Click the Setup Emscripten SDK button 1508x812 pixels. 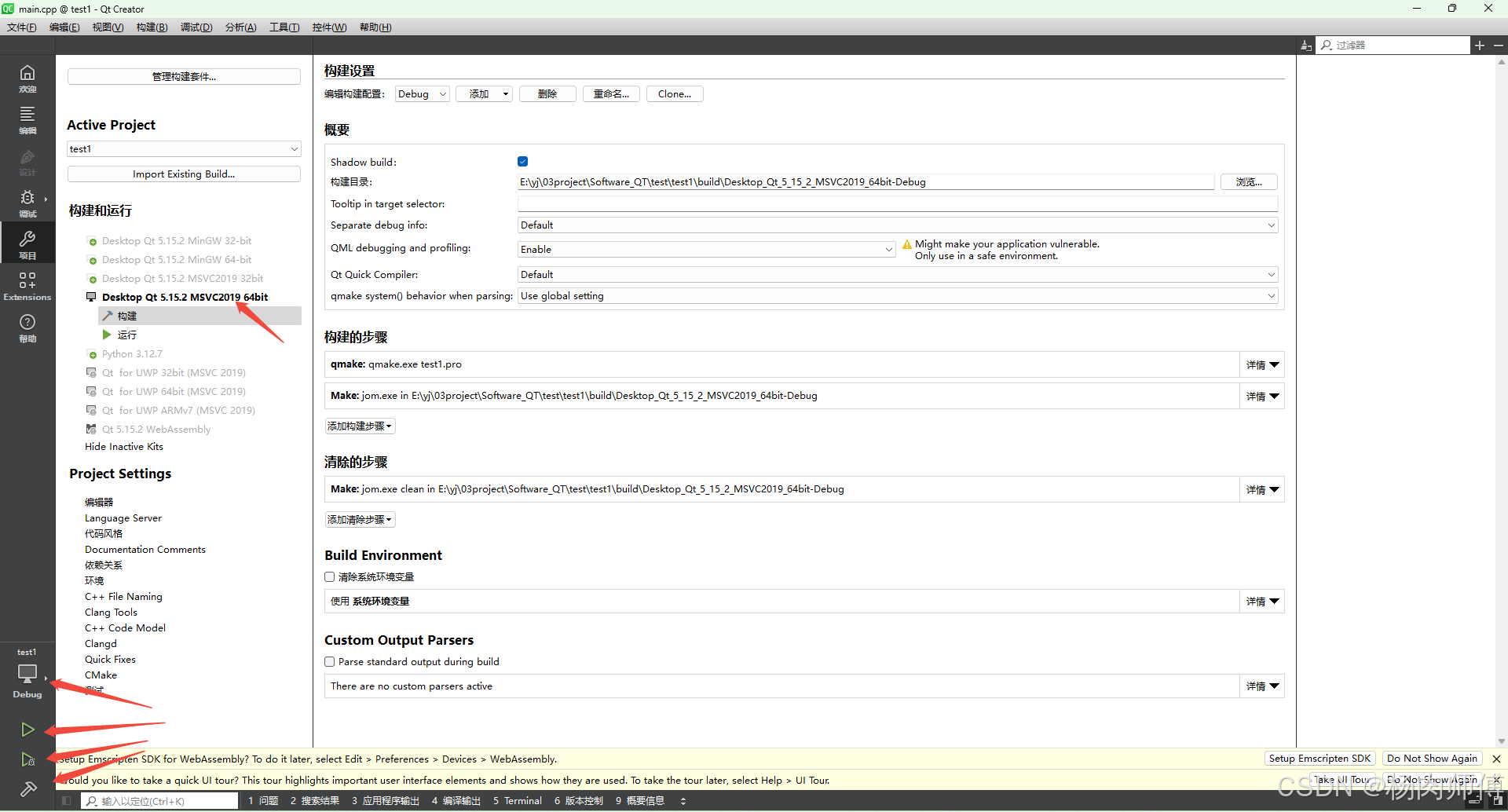pyautogui.click(x=1319, y=759)
